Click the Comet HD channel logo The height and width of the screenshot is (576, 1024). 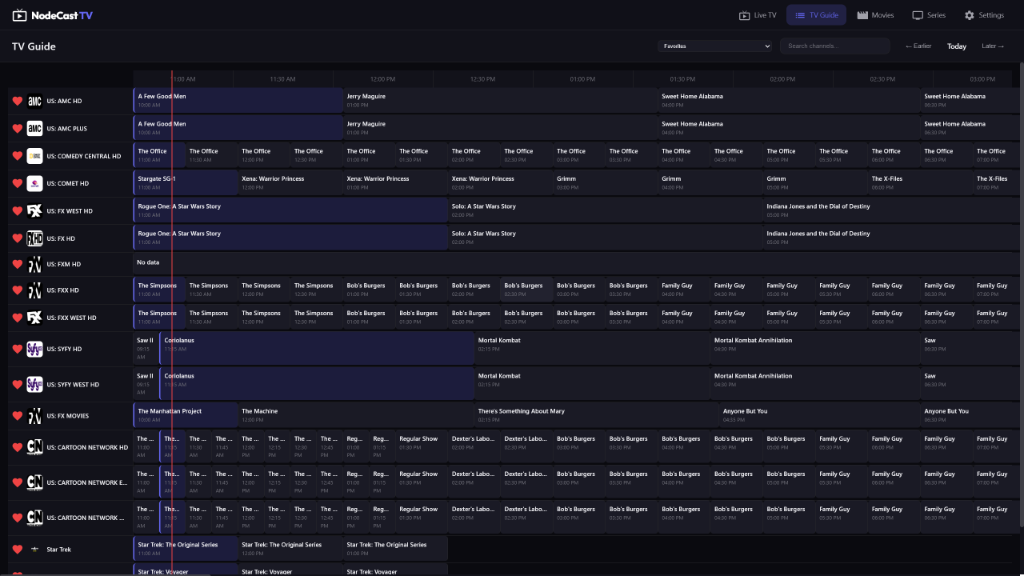35,184
